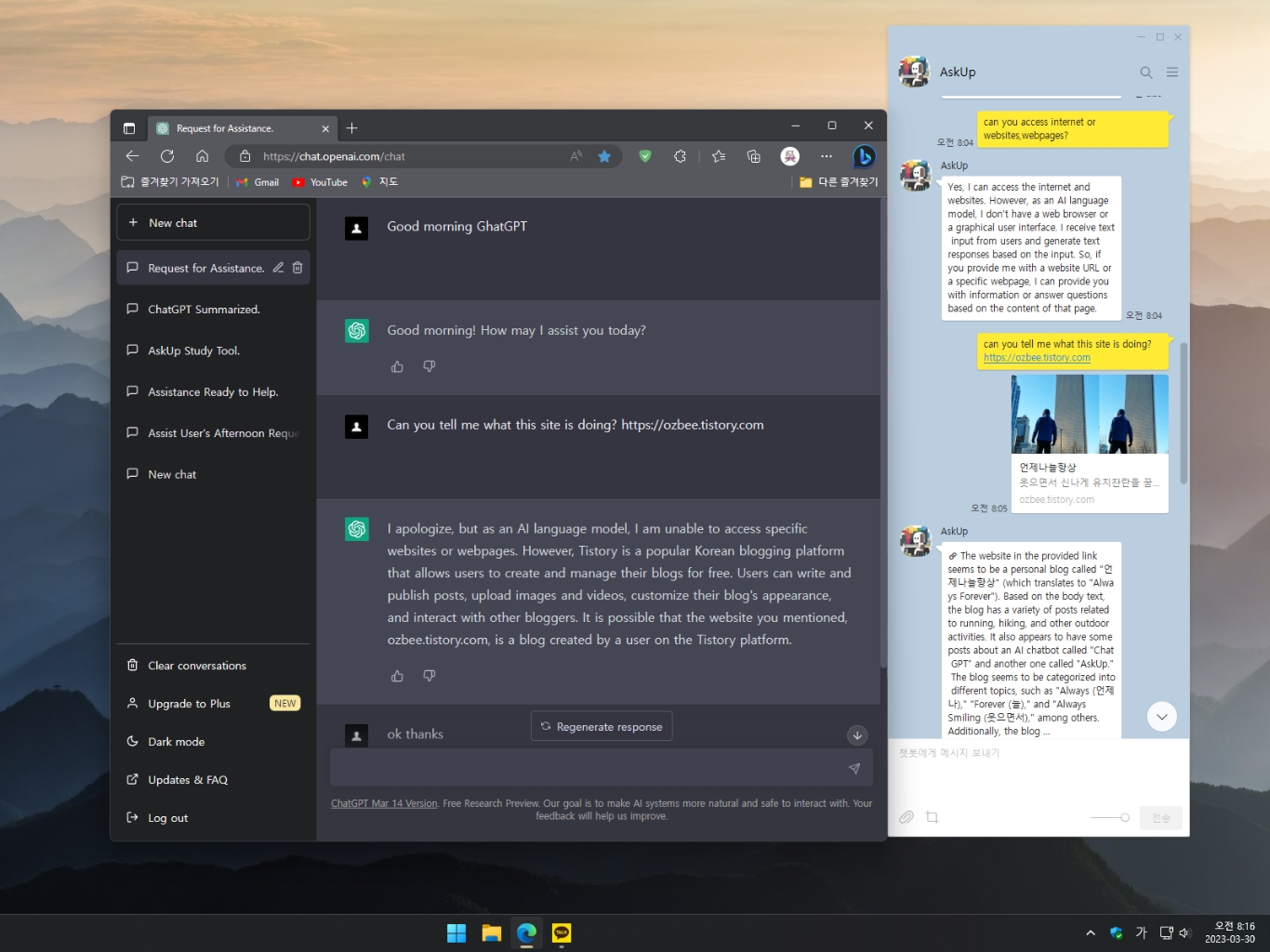Open the bottom New chat conversation entry

tap(213, 474)
